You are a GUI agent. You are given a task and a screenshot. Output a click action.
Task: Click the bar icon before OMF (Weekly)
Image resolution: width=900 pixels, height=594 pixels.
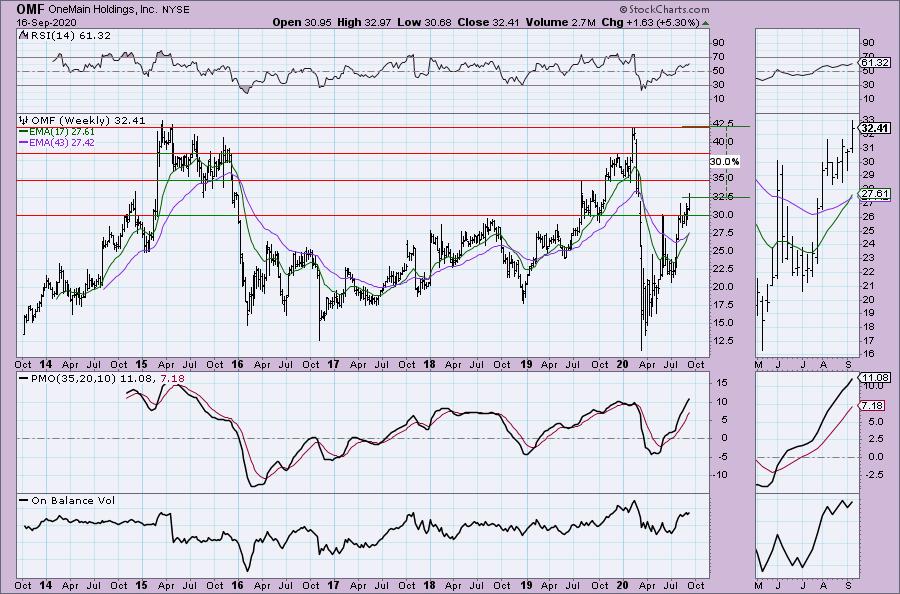pyautogui.click(x=24, y=121)
